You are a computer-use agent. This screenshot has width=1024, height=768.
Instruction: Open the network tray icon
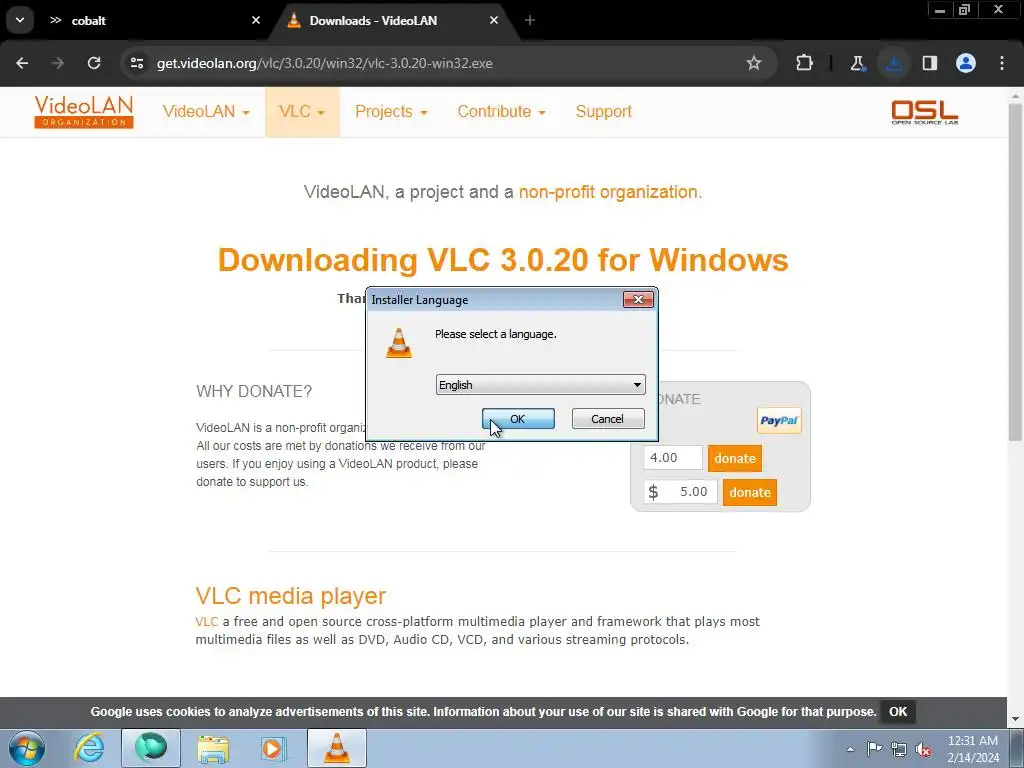(899, 749)
